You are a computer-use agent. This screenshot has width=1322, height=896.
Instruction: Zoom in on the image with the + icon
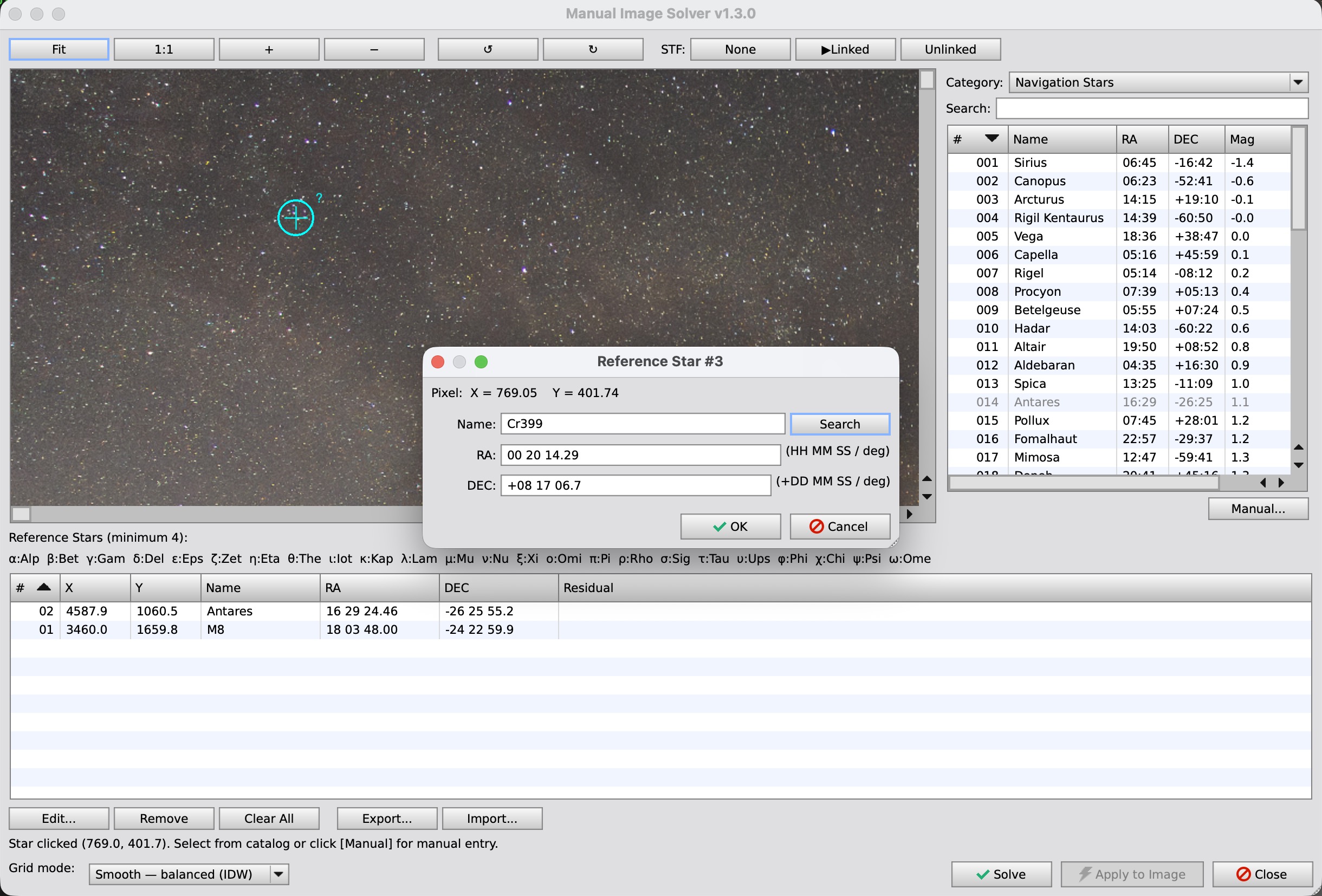[268, 49]
